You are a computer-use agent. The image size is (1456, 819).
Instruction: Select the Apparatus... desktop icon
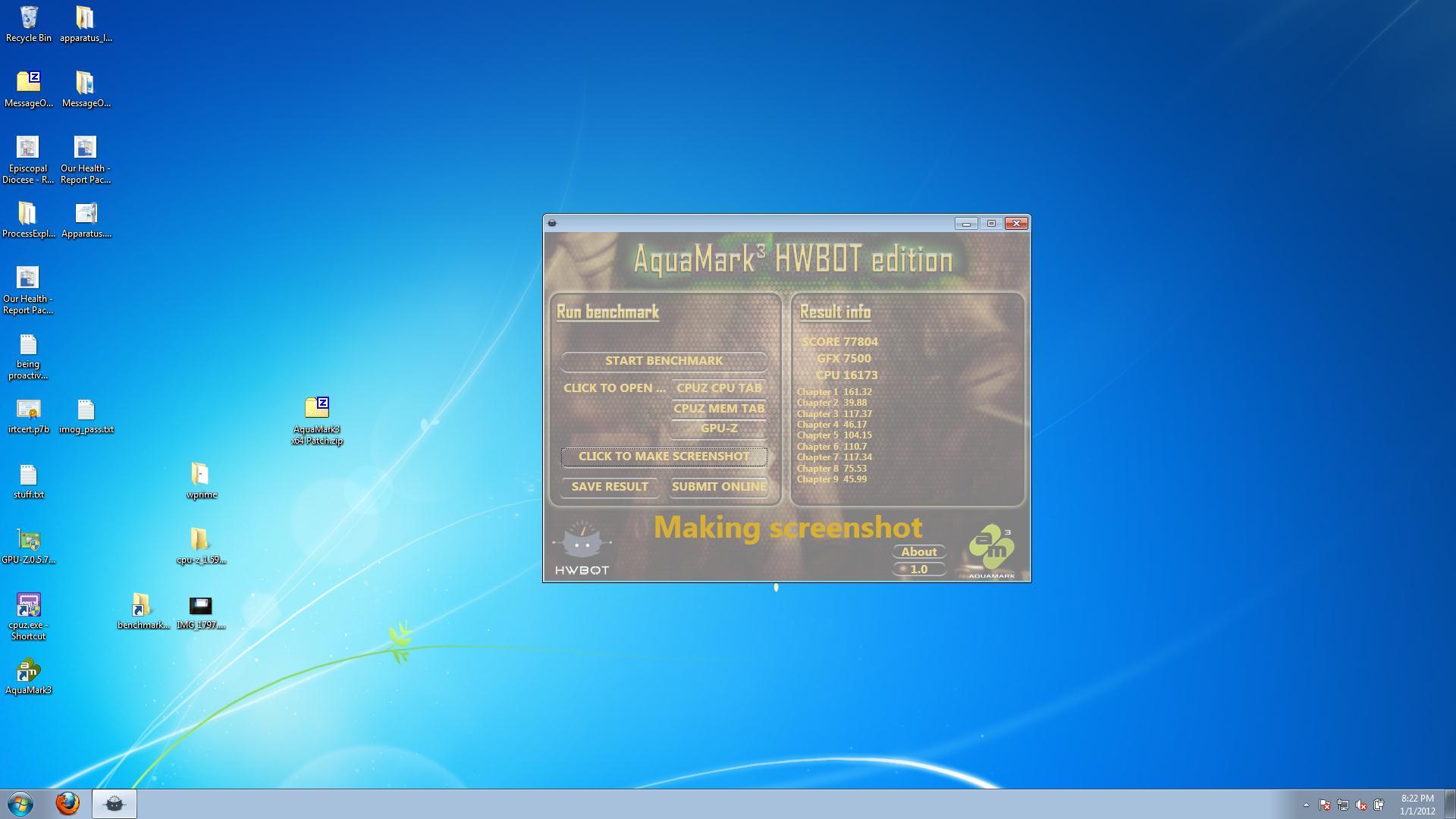[x=86, y=220]
